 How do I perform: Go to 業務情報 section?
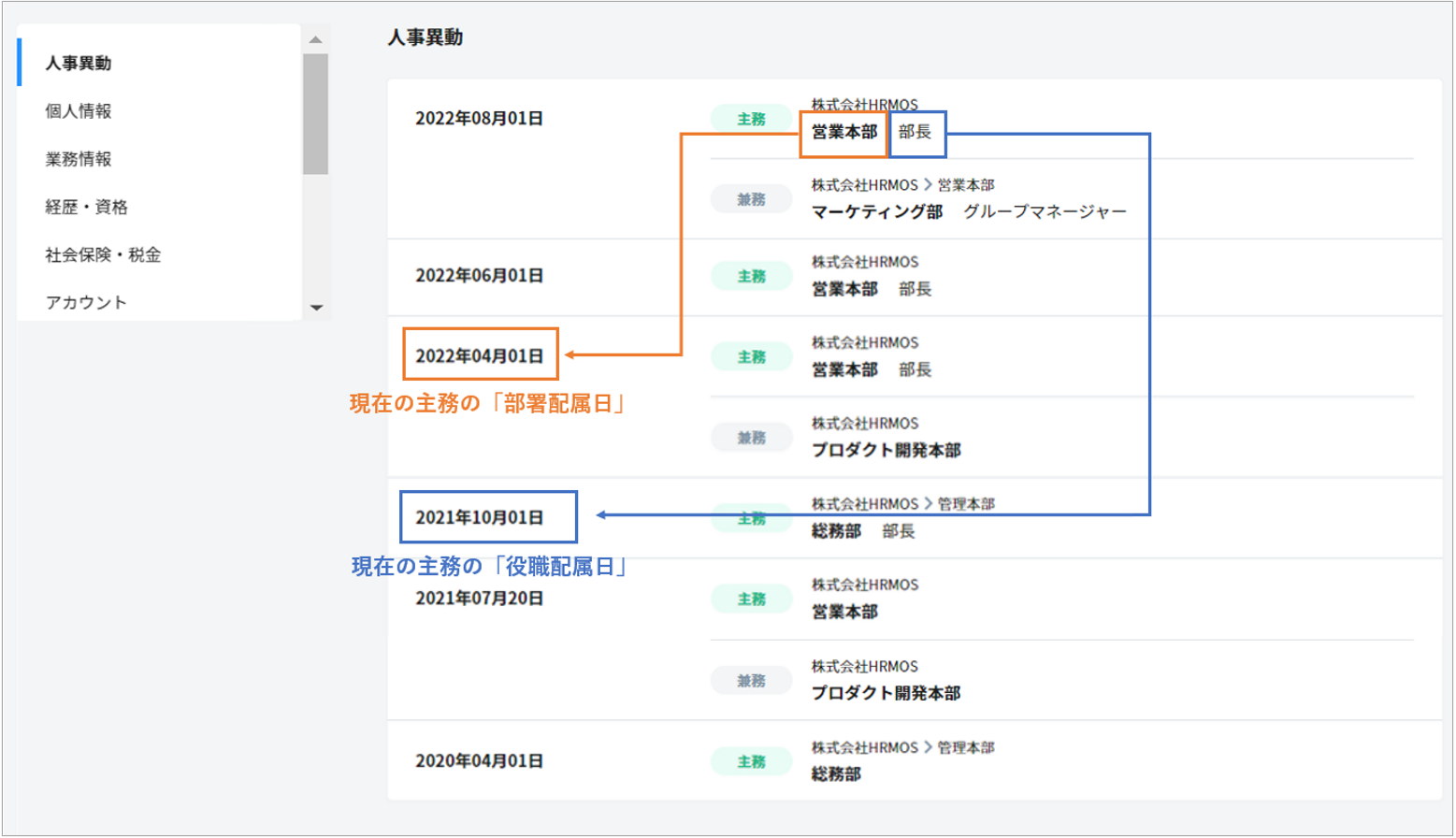click(79, 159)
